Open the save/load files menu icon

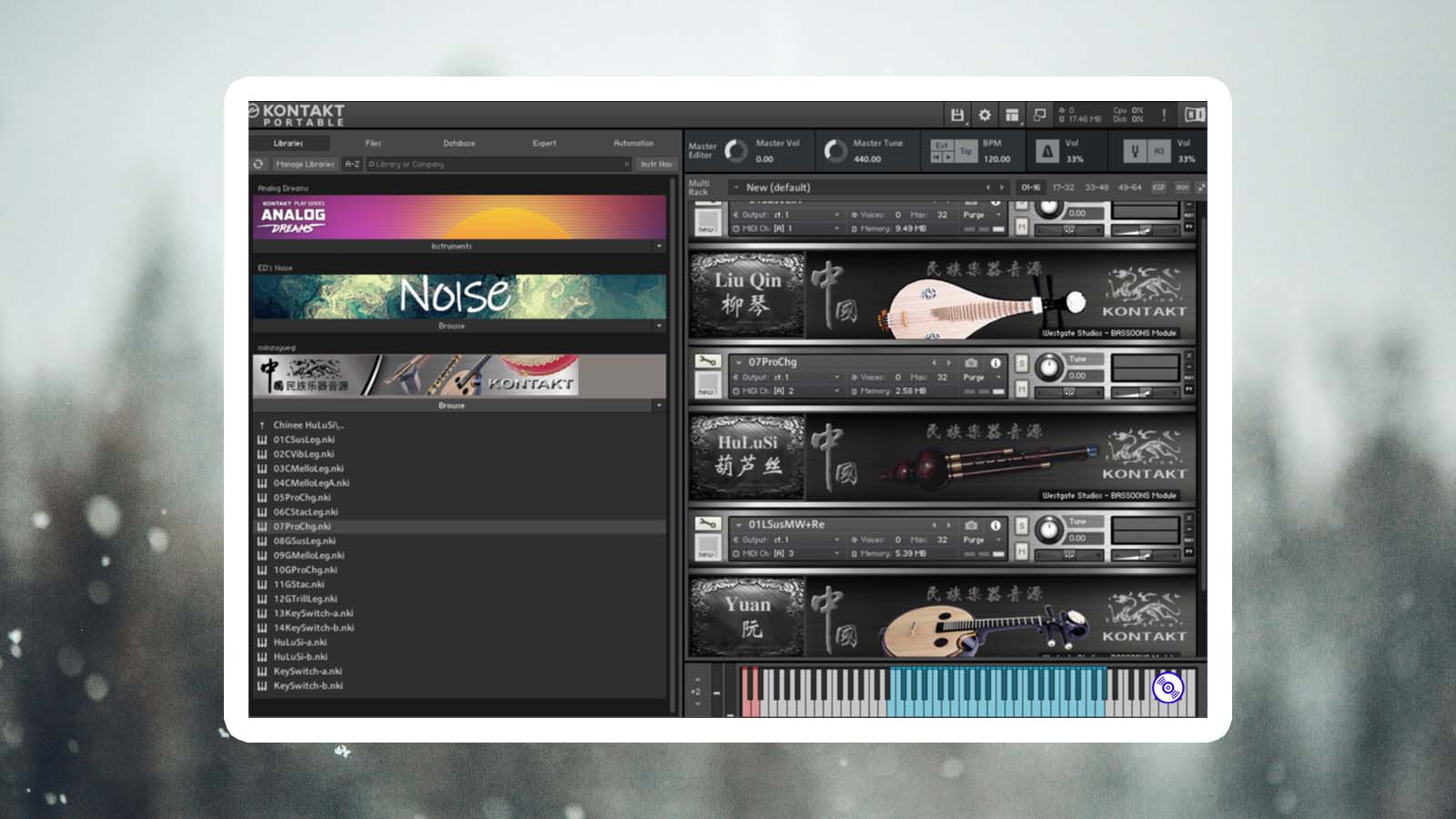(x=957, y=115)
